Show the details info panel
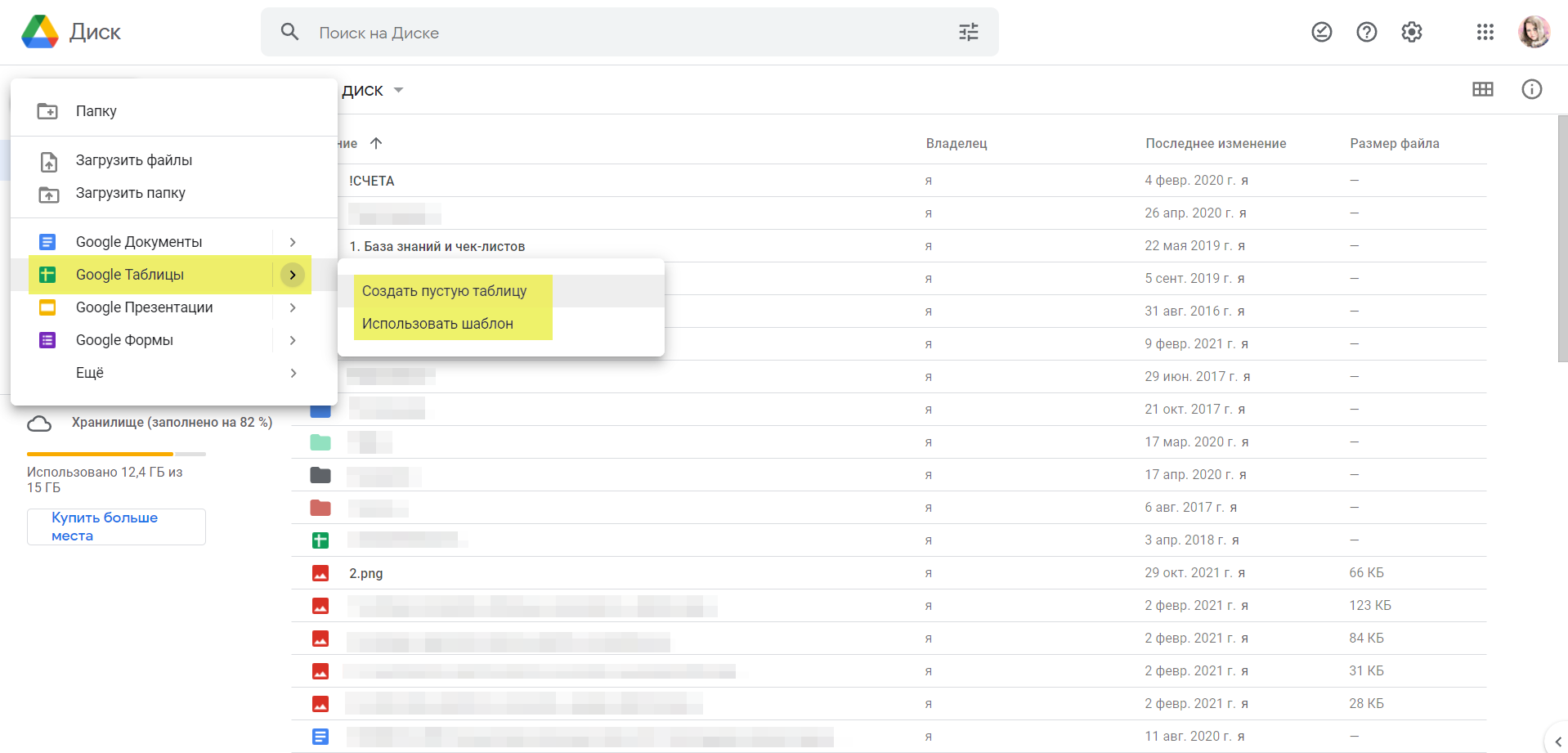Screen dimensions: 1568x753 (x=1531, y=89)
